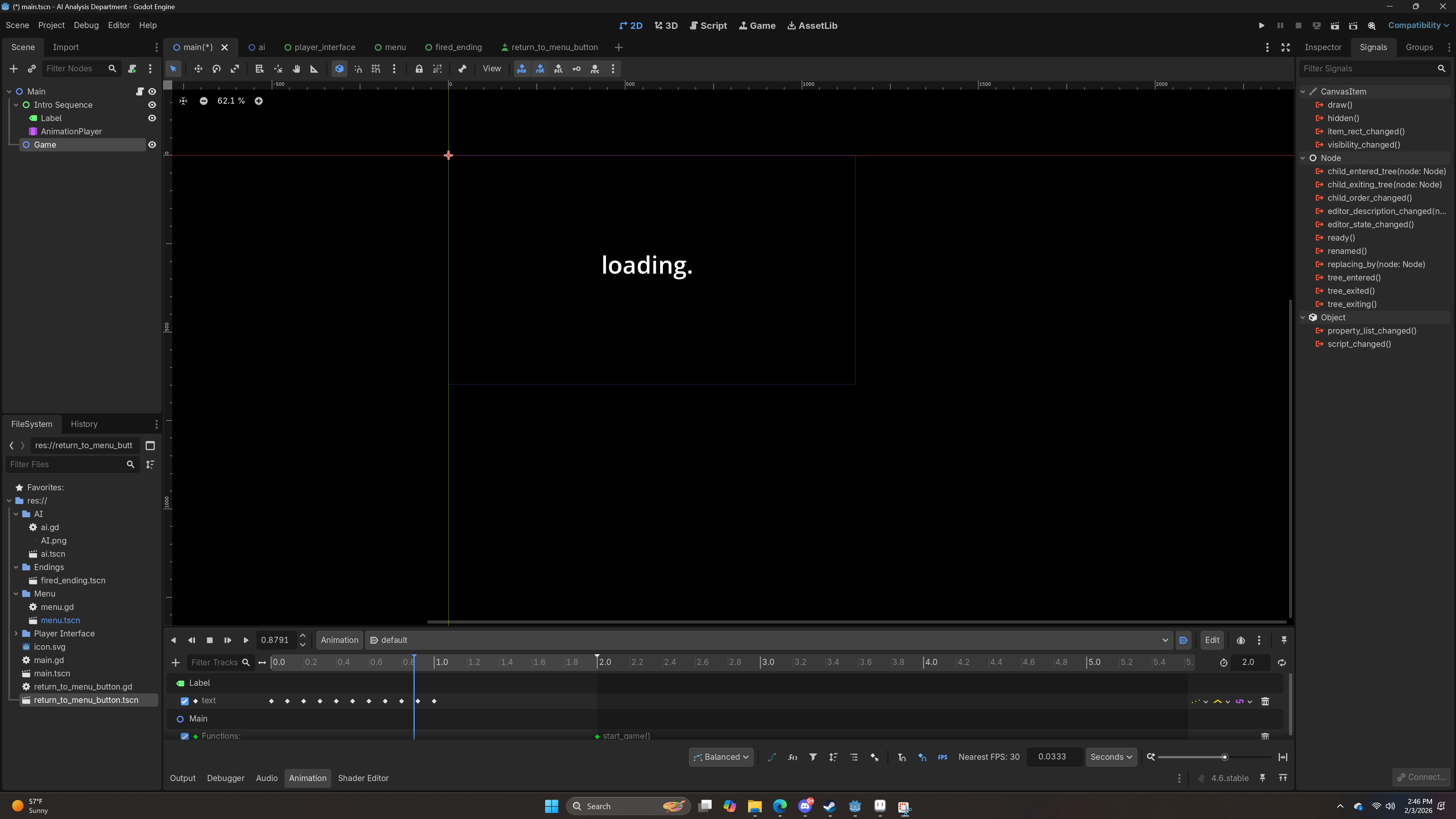This screenshot has height=819, width=1456.
Task: Open the Debug menu
Action: coord(86,25)
